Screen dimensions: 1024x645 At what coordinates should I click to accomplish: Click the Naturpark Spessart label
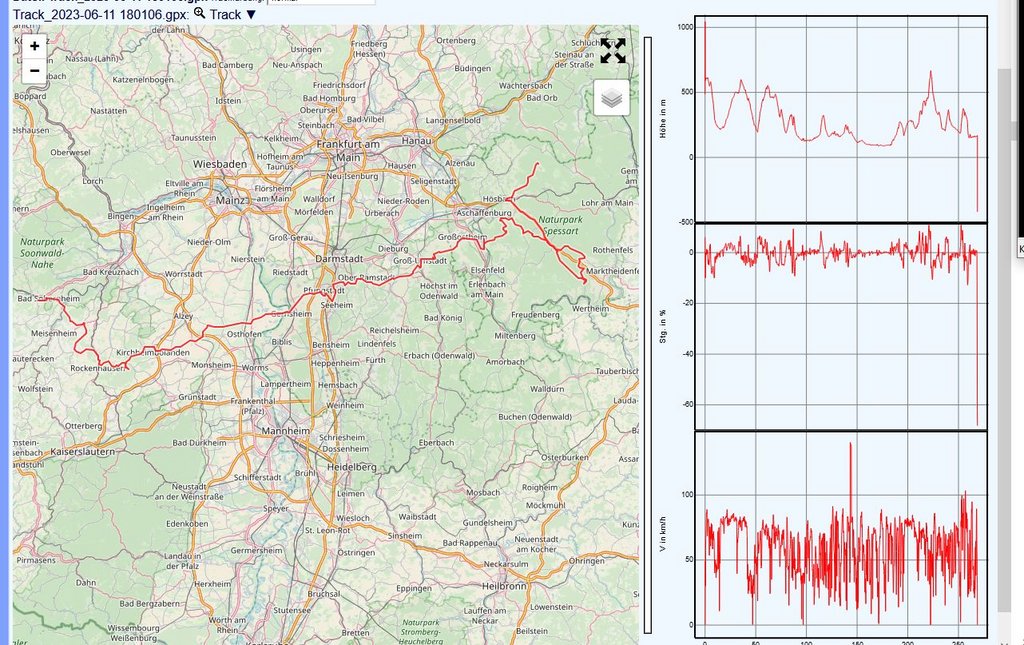pos(560,225)
